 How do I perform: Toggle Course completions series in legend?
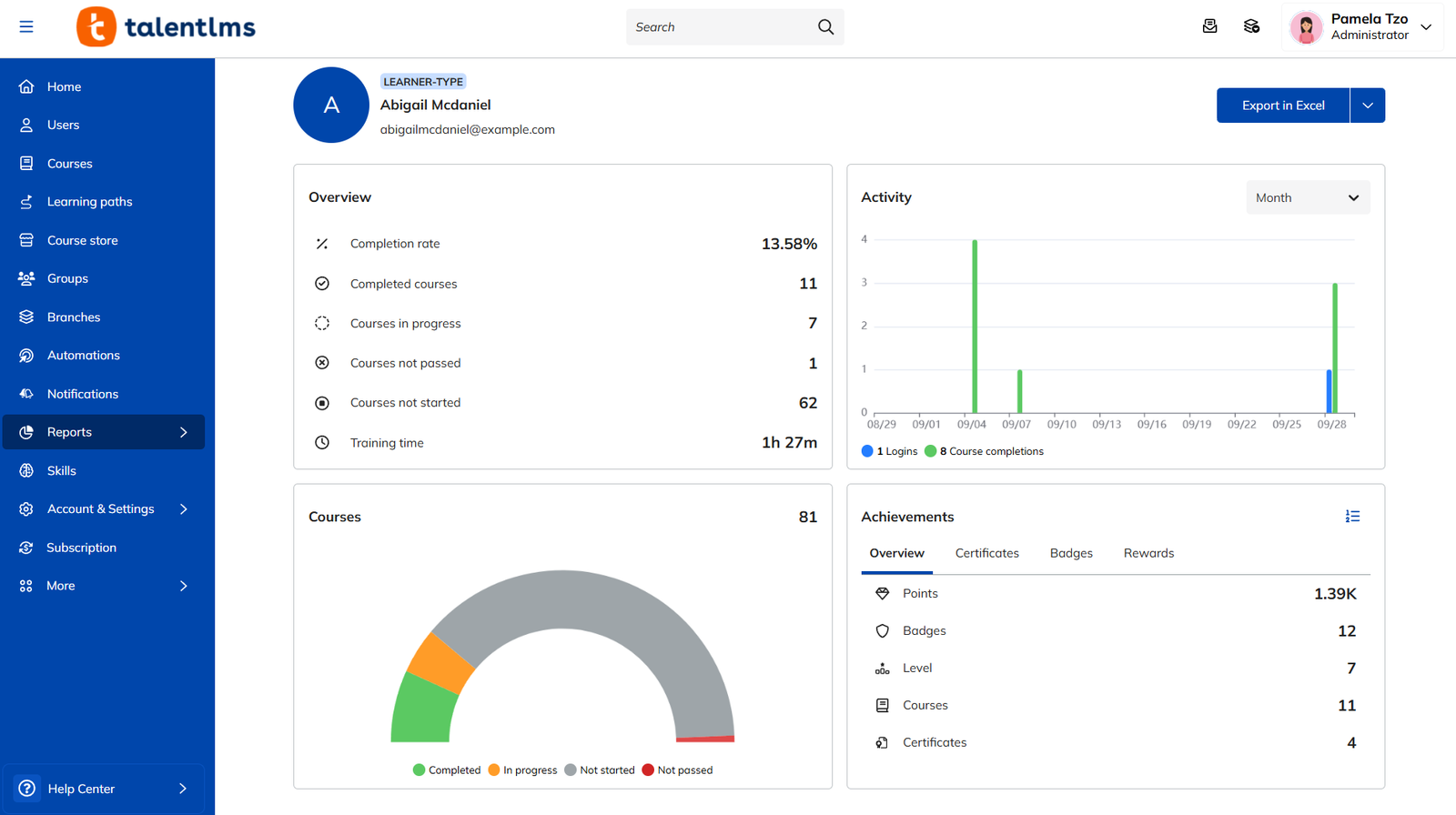point(984,451)
